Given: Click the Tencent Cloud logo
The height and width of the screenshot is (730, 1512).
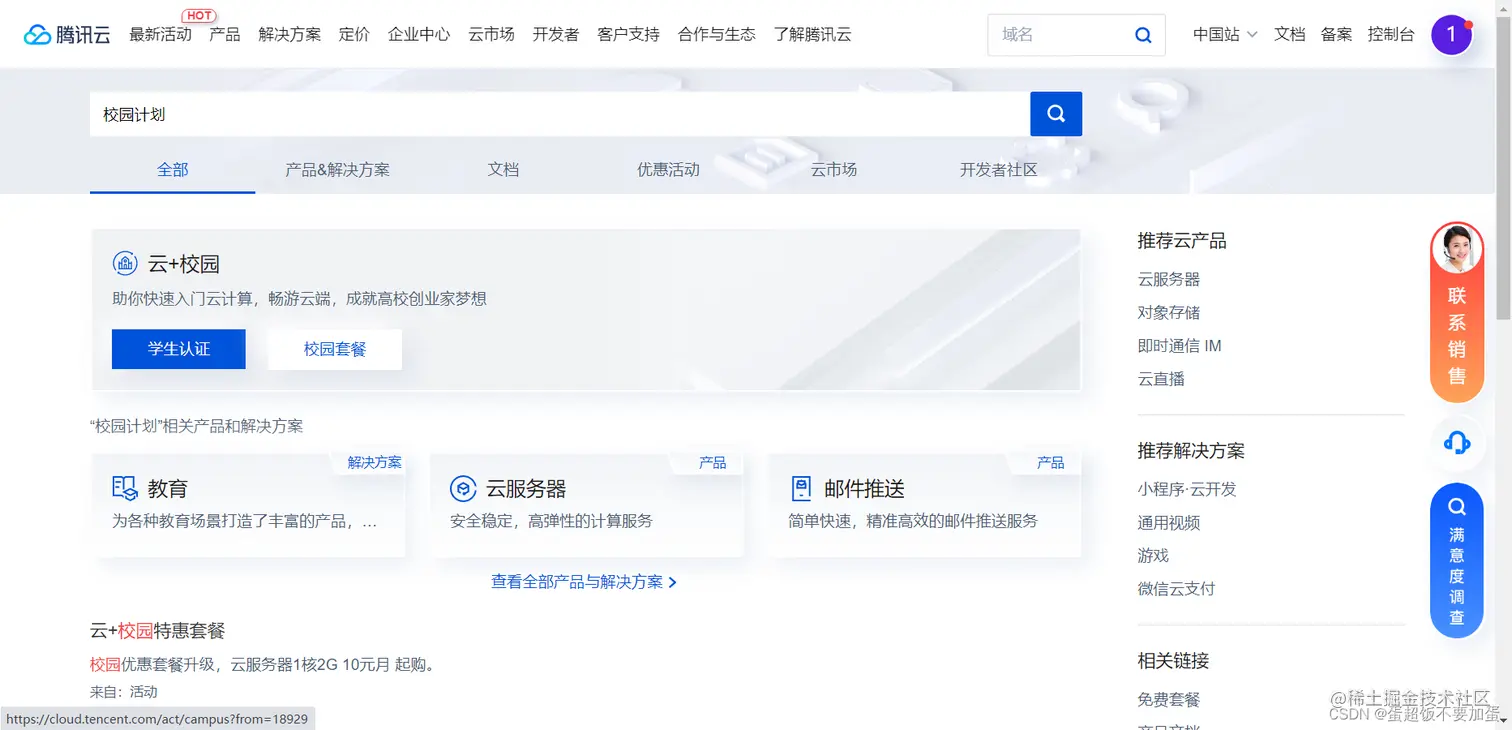Looking at the screenshot, I should click(x=67, y=34).
